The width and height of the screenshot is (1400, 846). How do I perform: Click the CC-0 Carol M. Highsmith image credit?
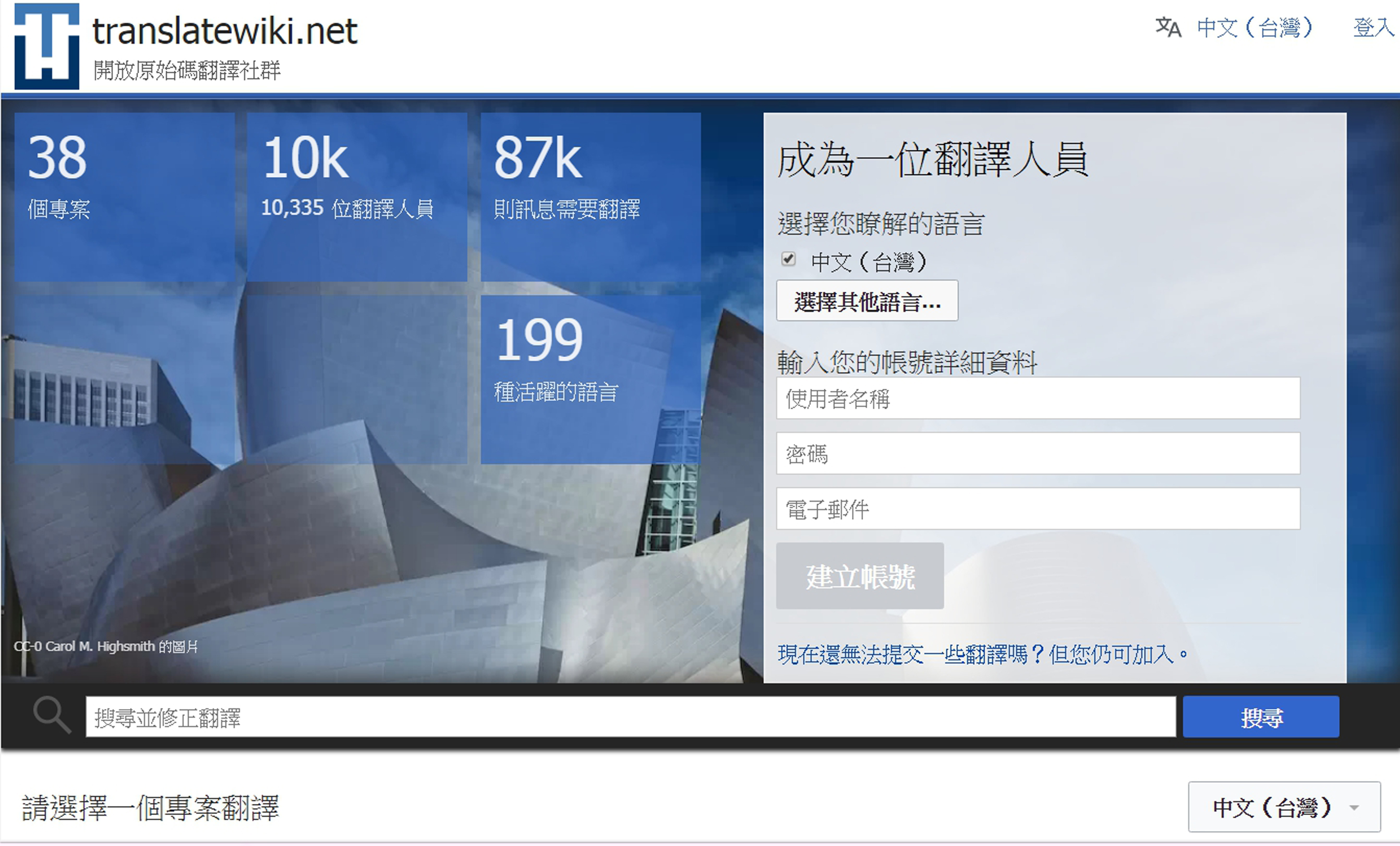coord(106,647)
